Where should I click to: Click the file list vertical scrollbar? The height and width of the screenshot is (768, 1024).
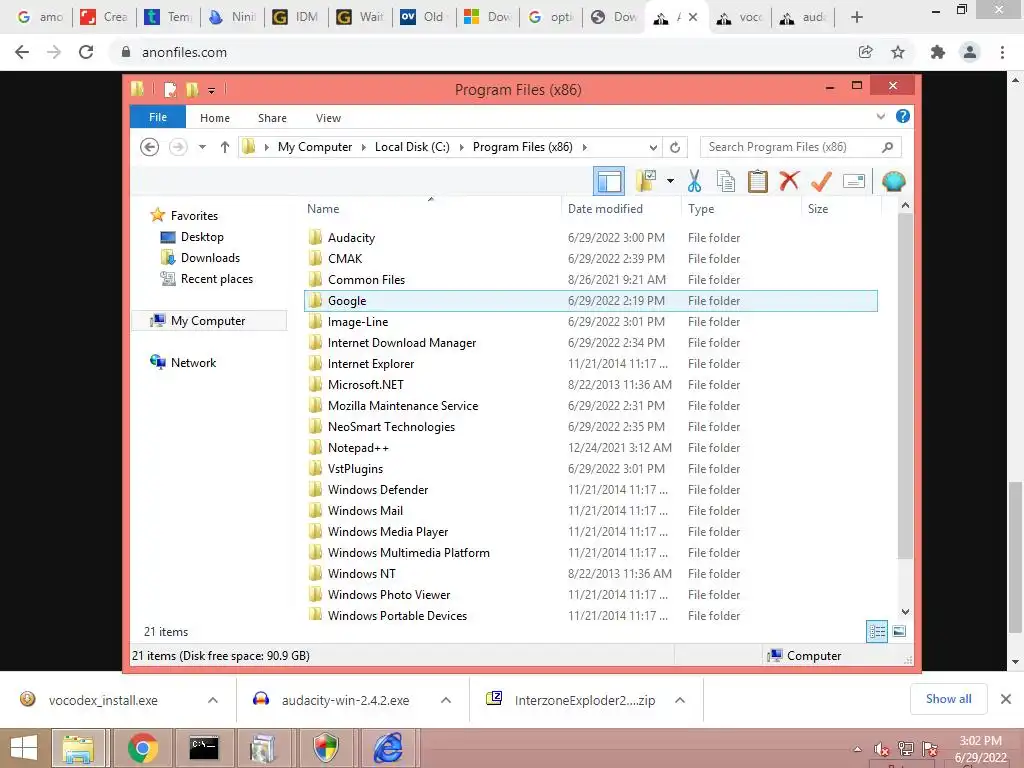(x=905, y=385)
